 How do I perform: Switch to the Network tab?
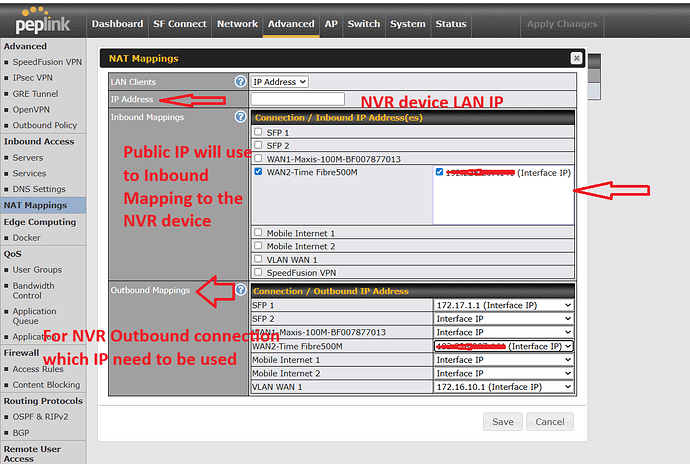pyautogui.click(x=237, y=23)
